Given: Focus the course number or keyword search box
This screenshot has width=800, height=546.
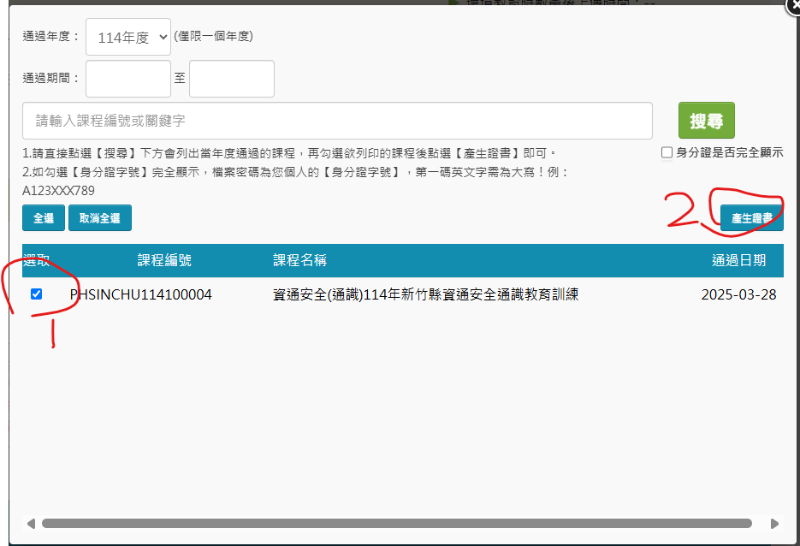Looking at the screenshot, I should pyautogui.click(x=337, y=121).
